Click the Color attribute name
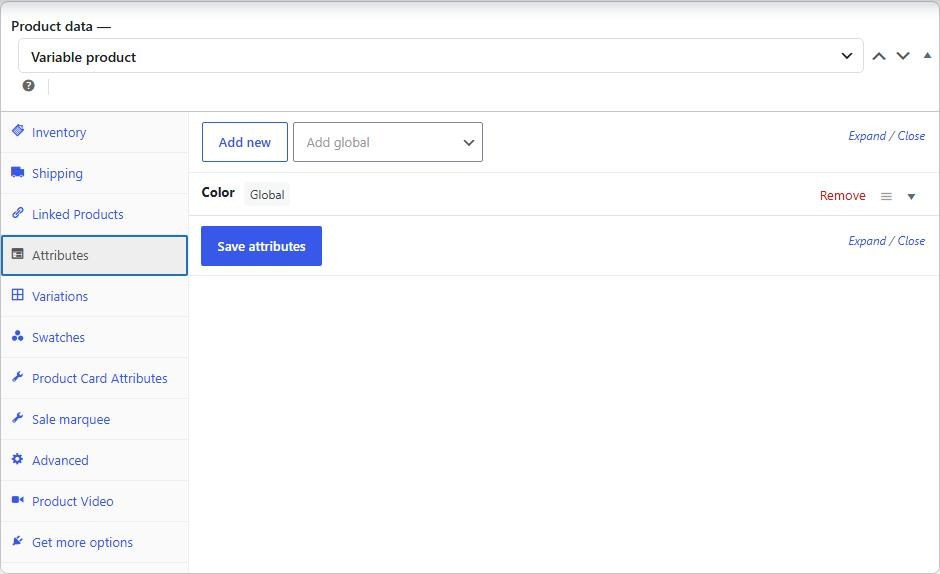Image resolution: width=940 pixels, height=574 pixels. tap(218, 193)
